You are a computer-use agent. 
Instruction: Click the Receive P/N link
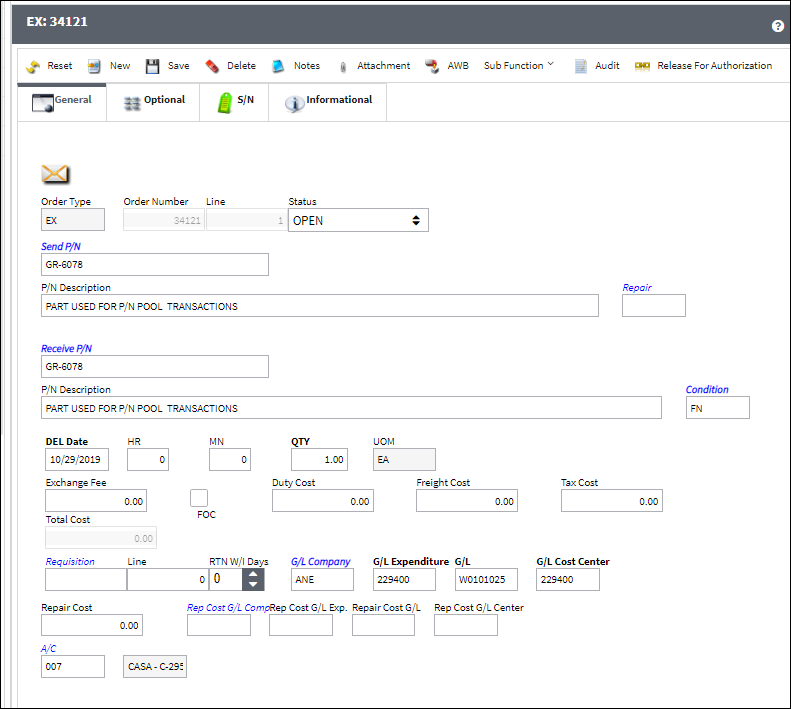67,349
